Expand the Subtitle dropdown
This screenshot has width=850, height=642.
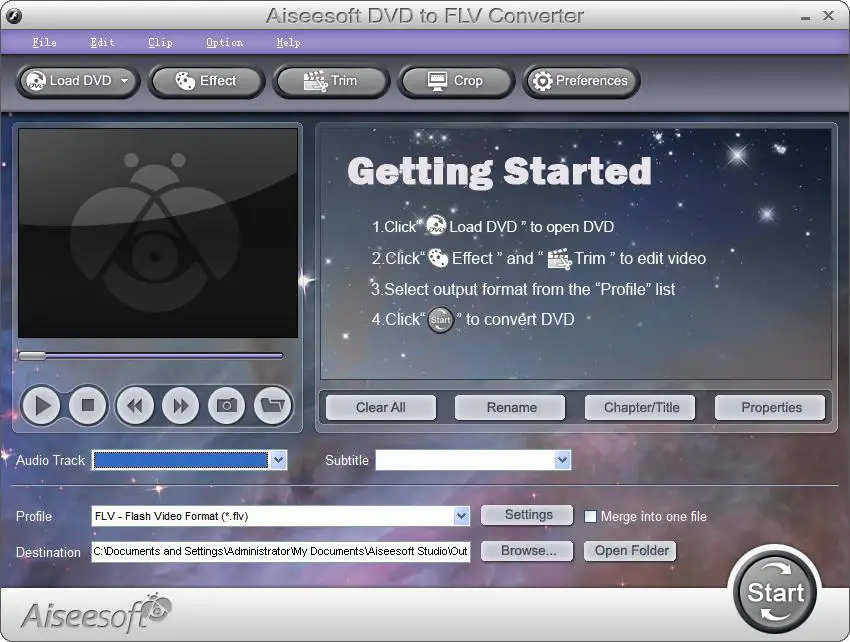(x=562, y=460)
